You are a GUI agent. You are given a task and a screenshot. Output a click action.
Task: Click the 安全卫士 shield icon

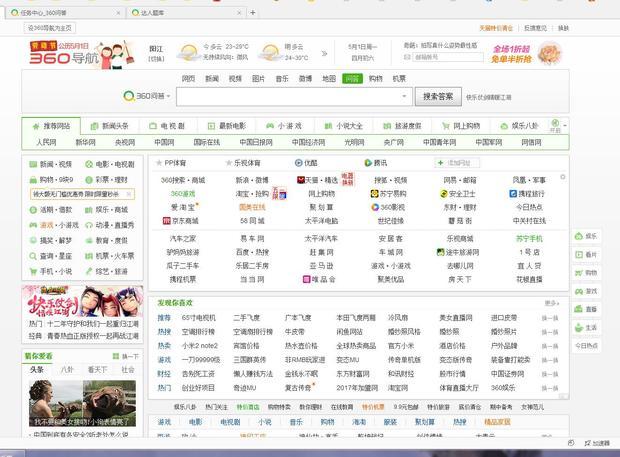pyautogui.click(x=444, y=194)
